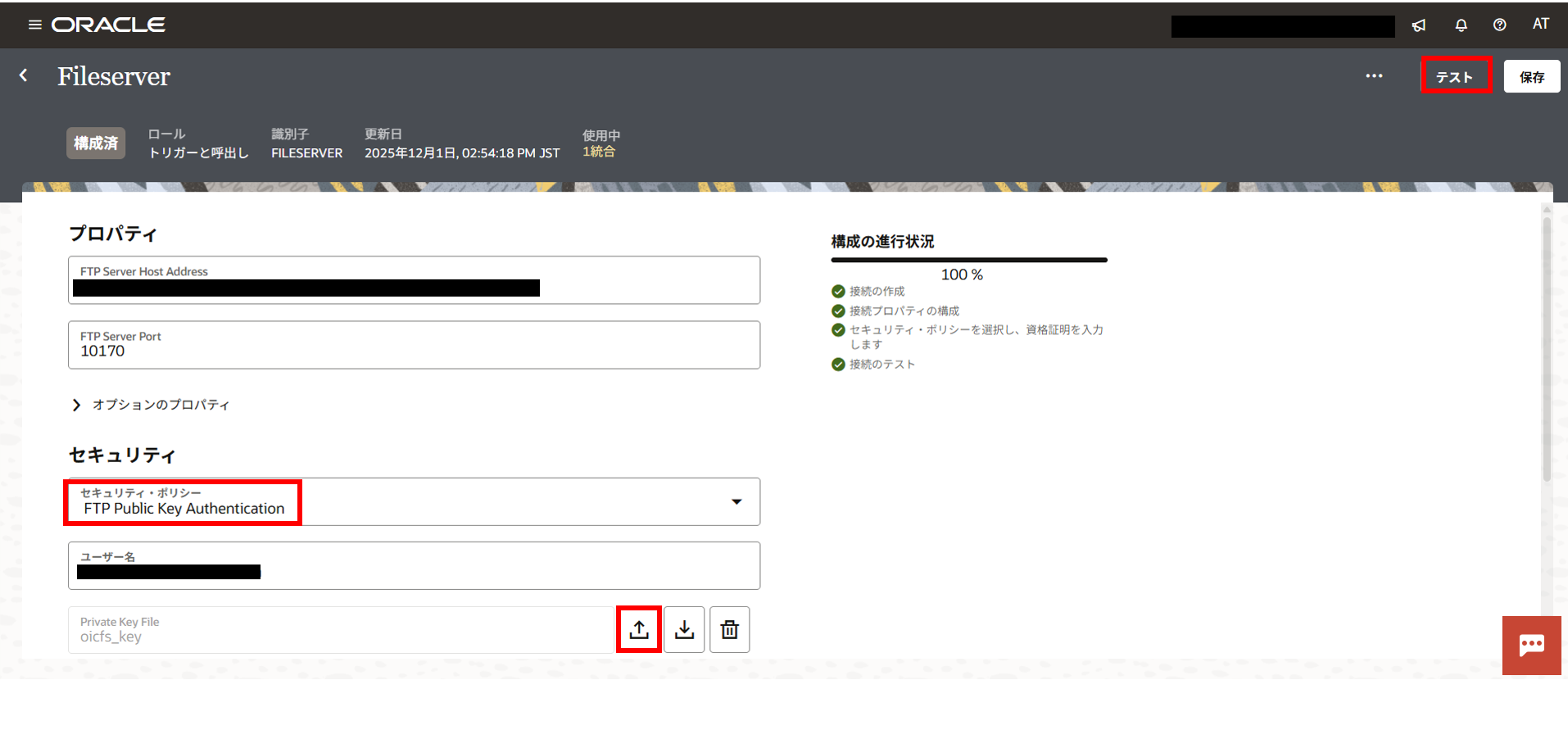The height and width of the screenshot is (730, 1568).
Task: Download the private key file
Action: [x=684, y=629]
